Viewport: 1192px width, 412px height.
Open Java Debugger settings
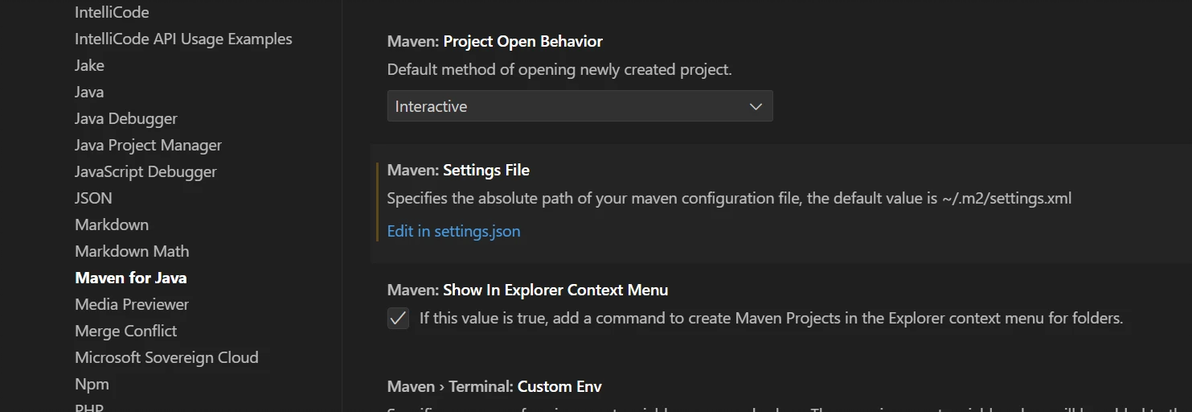[126, 118]
